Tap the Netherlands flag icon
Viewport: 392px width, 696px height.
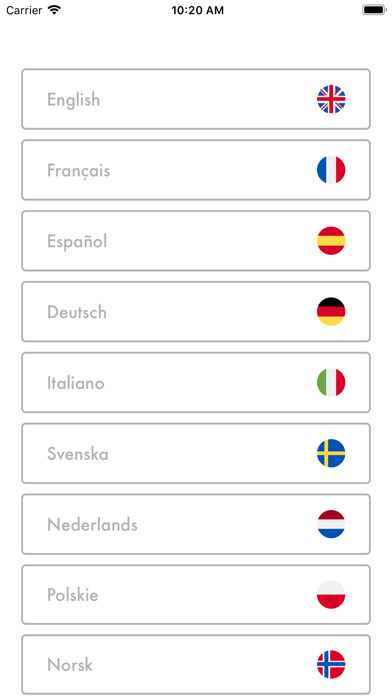point(331,524)
